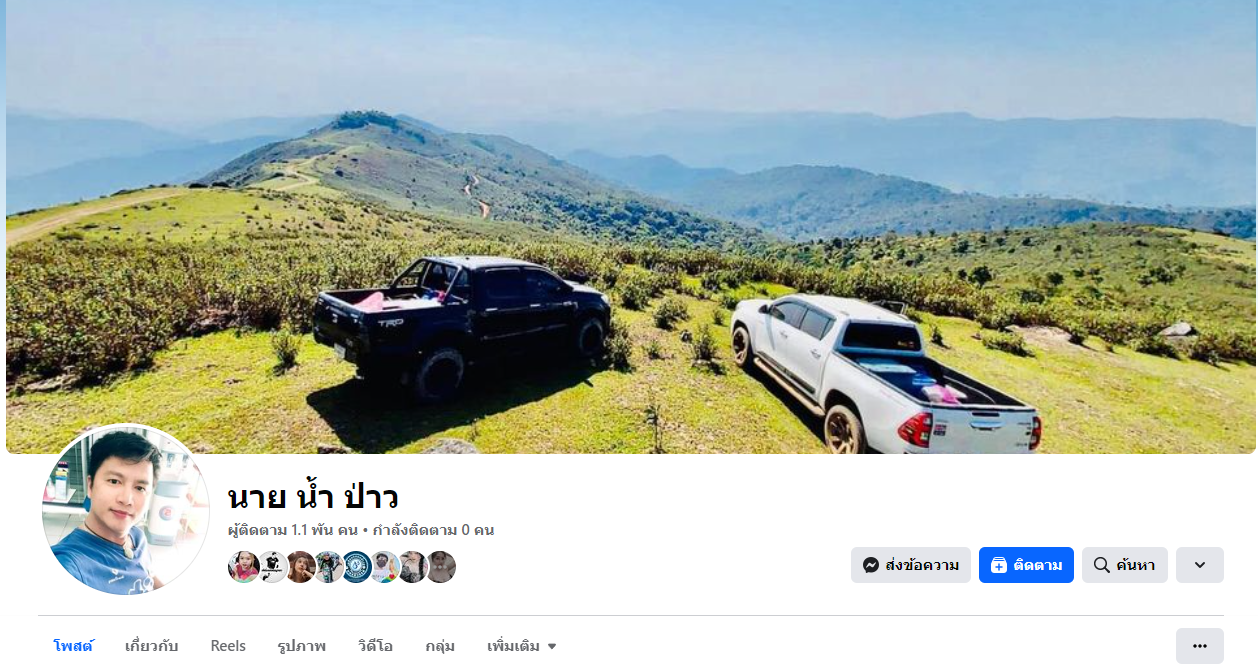Switch to the เกี่ยวกับ tab
The height and width of the screenshot is (671, 1258).
152,646
